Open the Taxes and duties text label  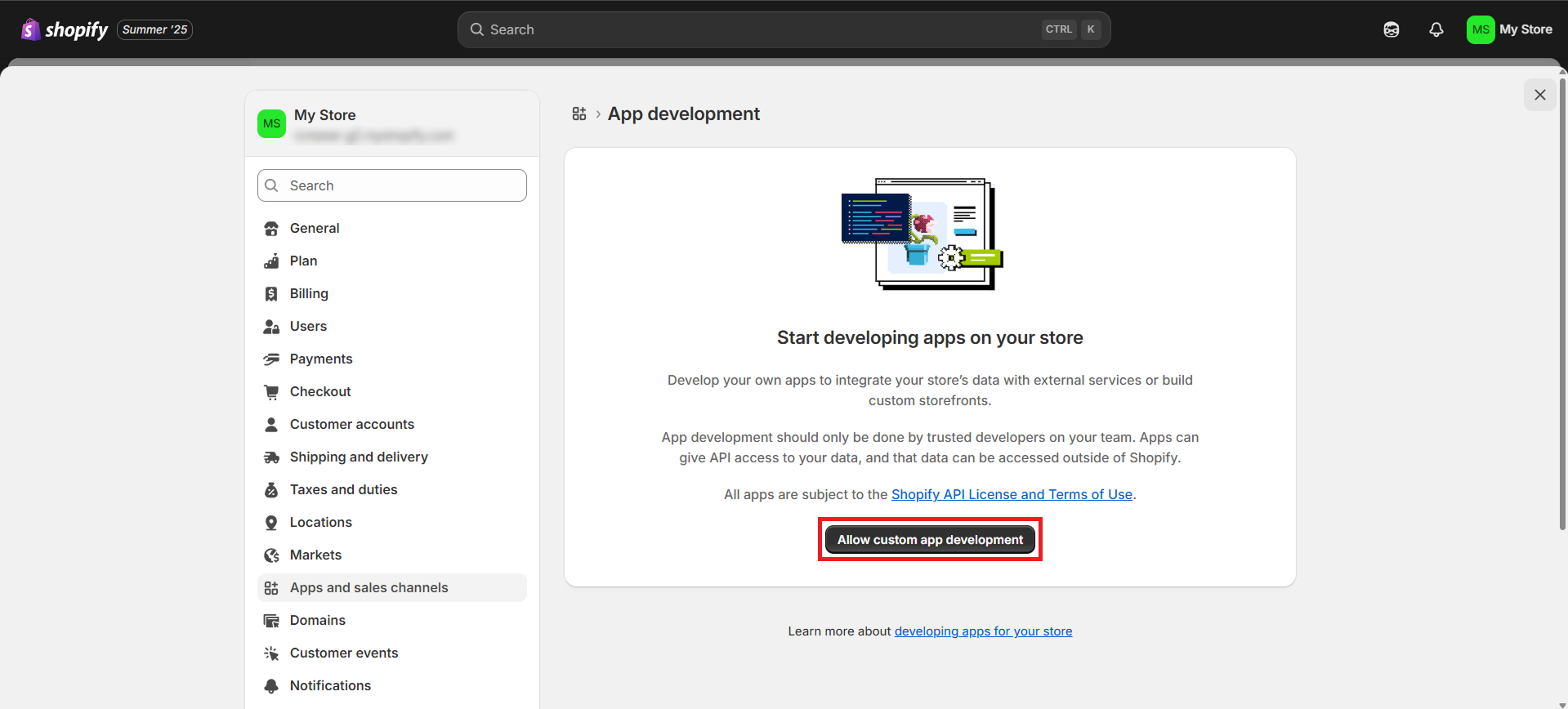click(343, 489)
